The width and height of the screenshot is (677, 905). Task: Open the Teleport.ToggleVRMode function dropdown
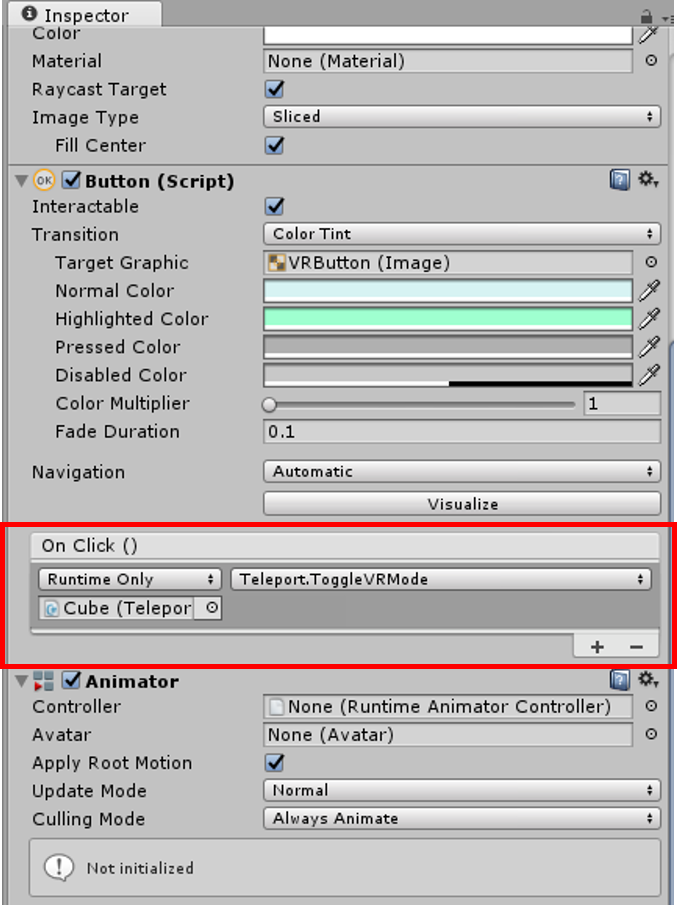pos(441,579)
